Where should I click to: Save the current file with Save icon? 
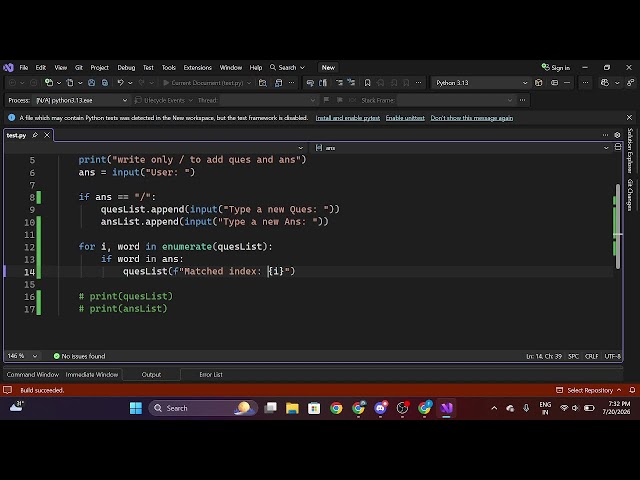pos(91,83)
